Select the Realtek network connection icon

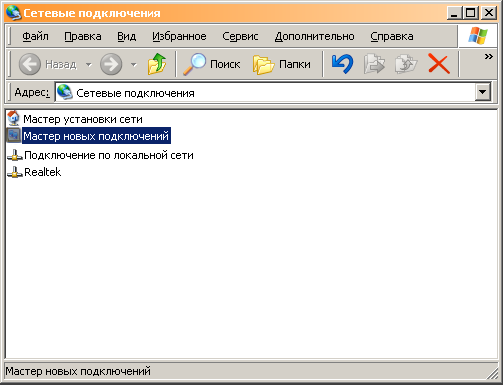(15, 172)
